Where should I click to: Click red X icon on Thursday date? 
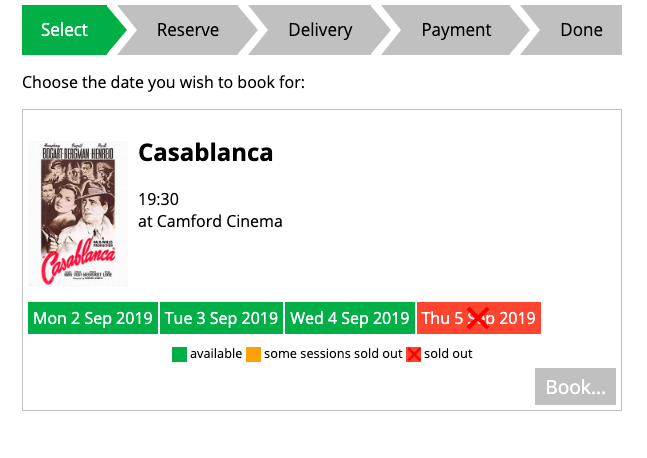[478, 318]
